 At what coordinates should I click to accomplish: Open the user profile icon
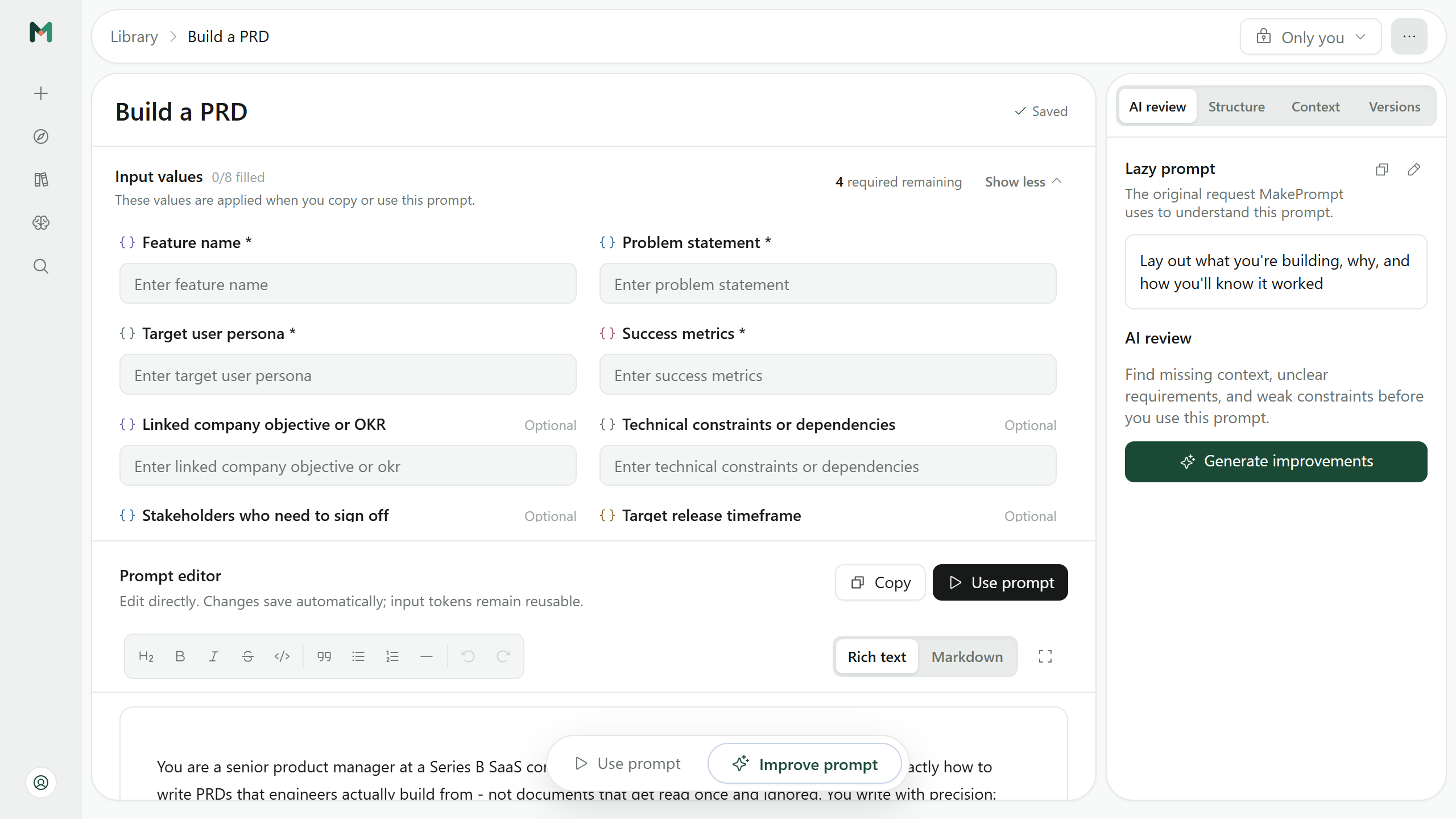(x=41, y=783)
